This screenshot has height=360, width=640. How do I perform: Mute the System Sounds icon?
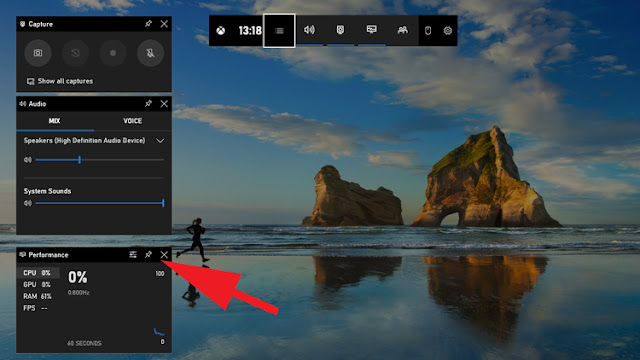tap(28, 203)
